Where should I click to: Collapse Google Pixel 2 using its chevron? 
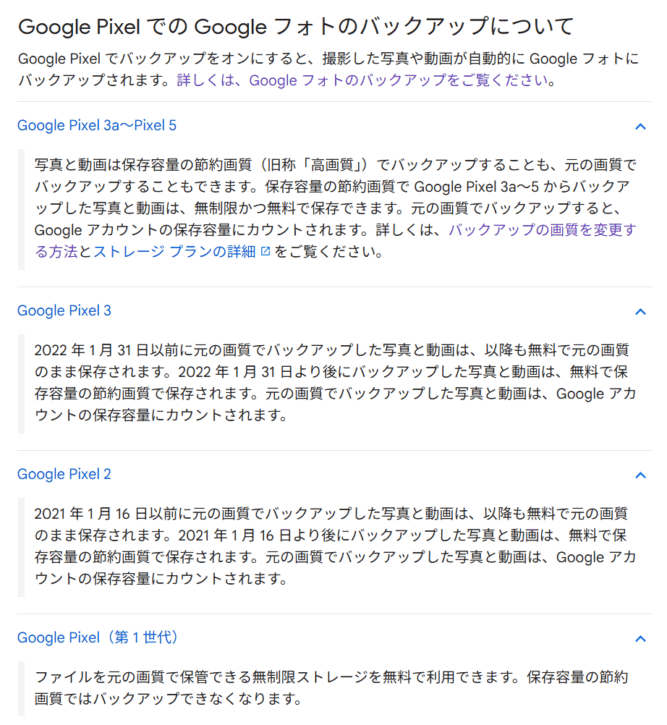tap(640, 475)
